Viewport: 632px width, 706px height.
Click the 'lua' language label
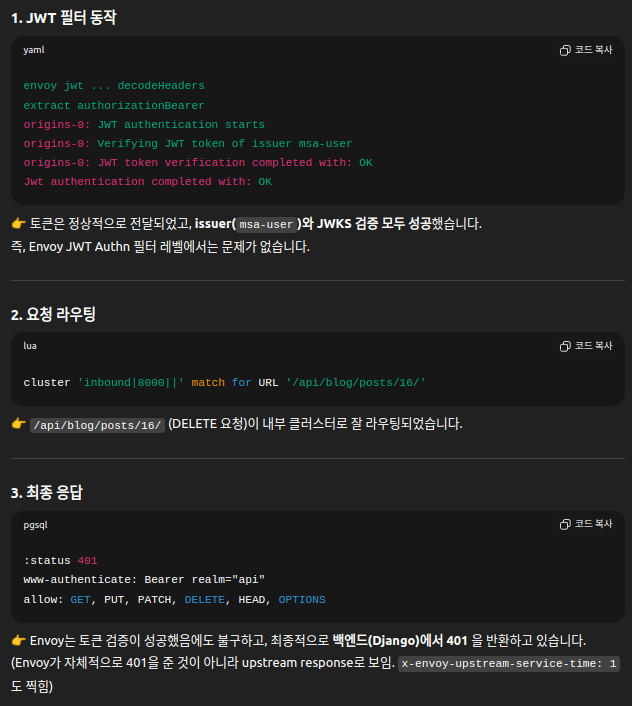click(x=30, y=346)
